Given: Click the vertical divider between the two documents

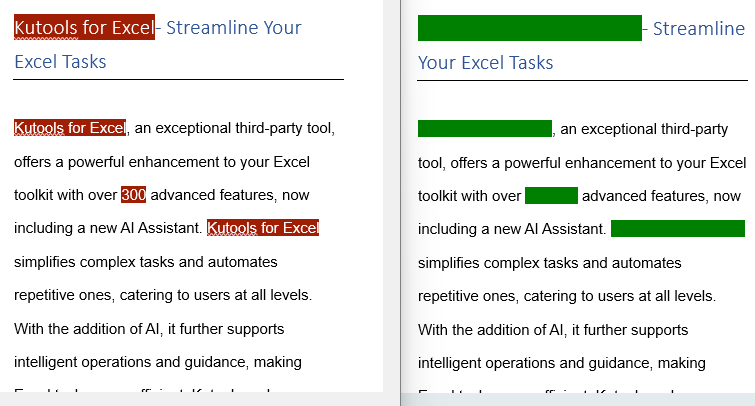Looking at the screenshot, I should [399, 200].
